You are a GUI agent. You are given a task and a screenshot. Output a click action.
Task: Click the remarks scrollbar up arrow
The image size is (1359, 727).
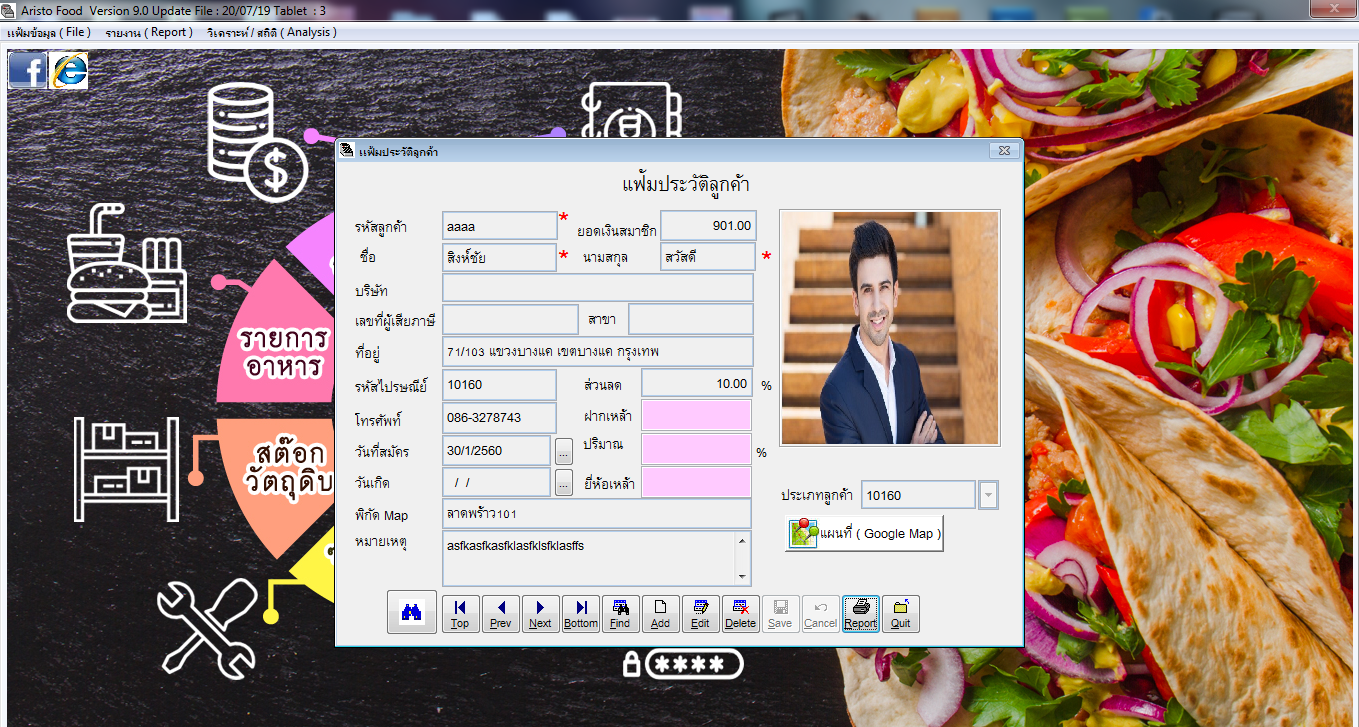point(743,542)
